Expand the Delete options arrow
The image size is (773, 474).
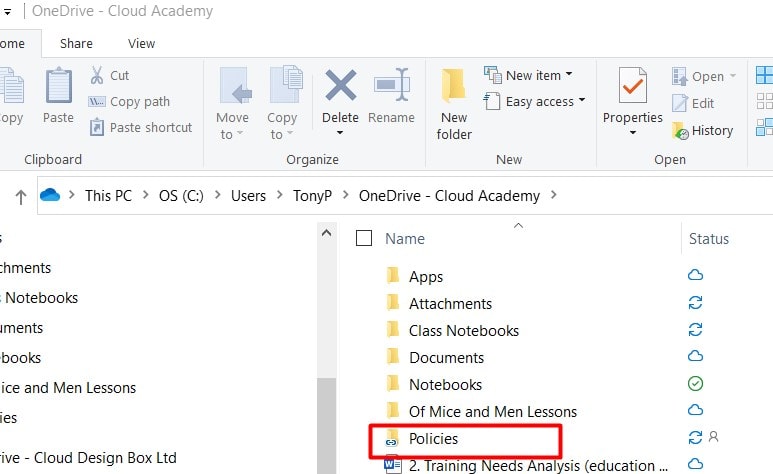(x=340, y=133)
